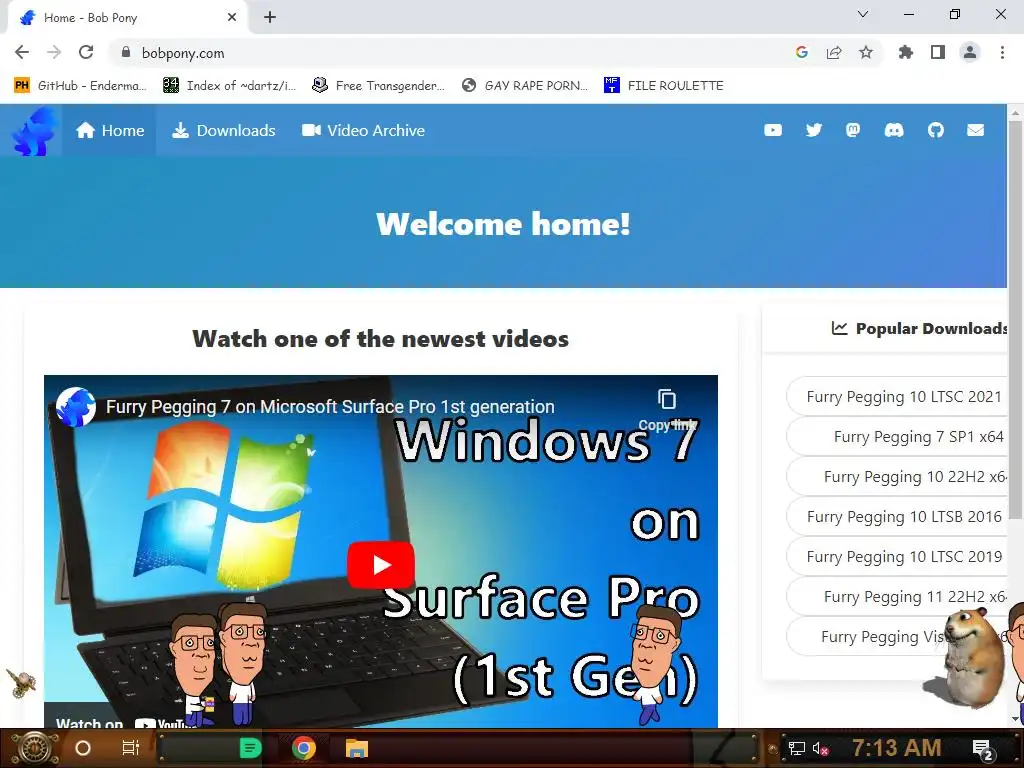Open Task View in the taskbar
This screenshot has height=768, width=1024.
tap(131, 748)
